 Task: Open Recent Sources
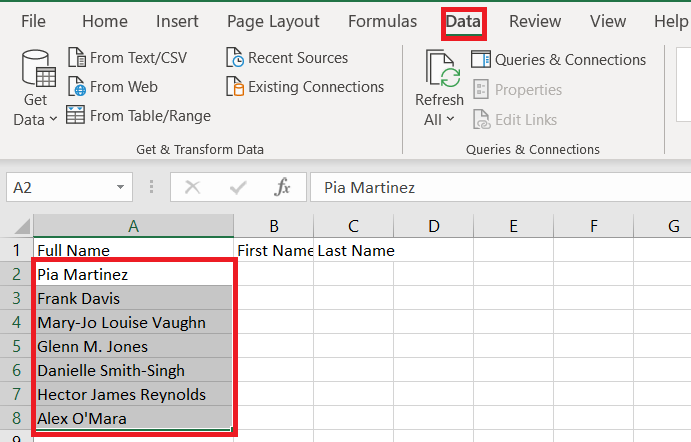(287, 58)
